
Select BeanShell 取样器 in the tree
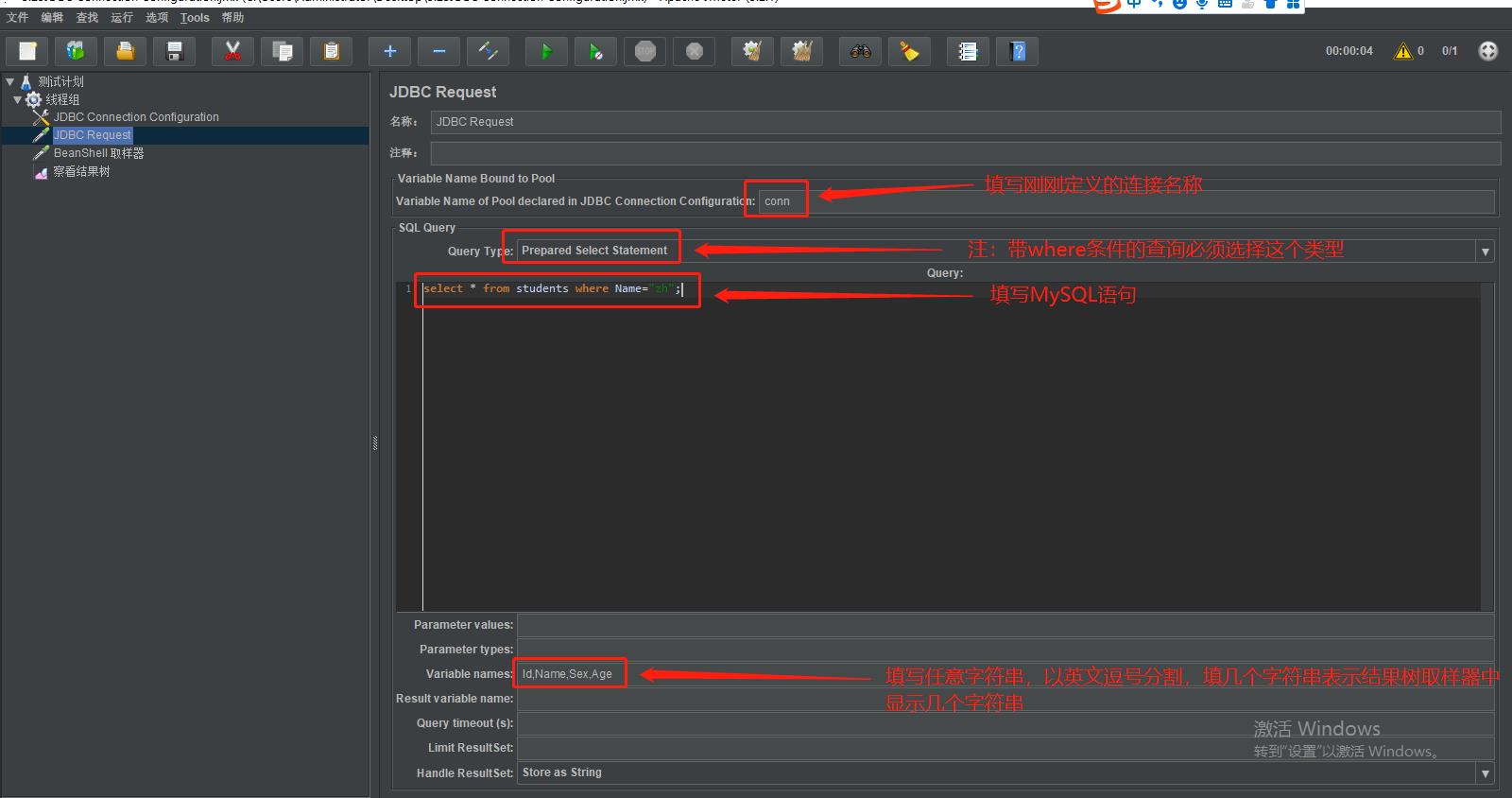[x=98, y=153]
